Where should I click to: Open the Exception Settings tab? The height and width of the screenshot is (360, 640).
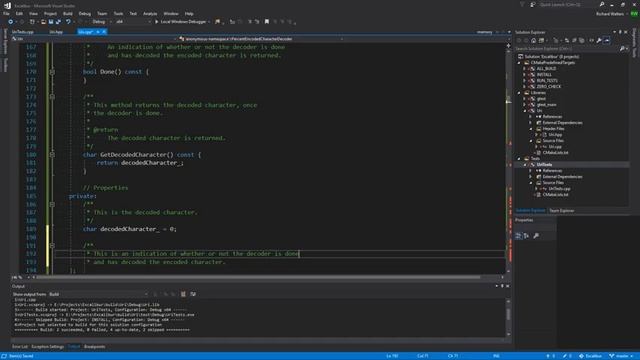pos(47,347)
